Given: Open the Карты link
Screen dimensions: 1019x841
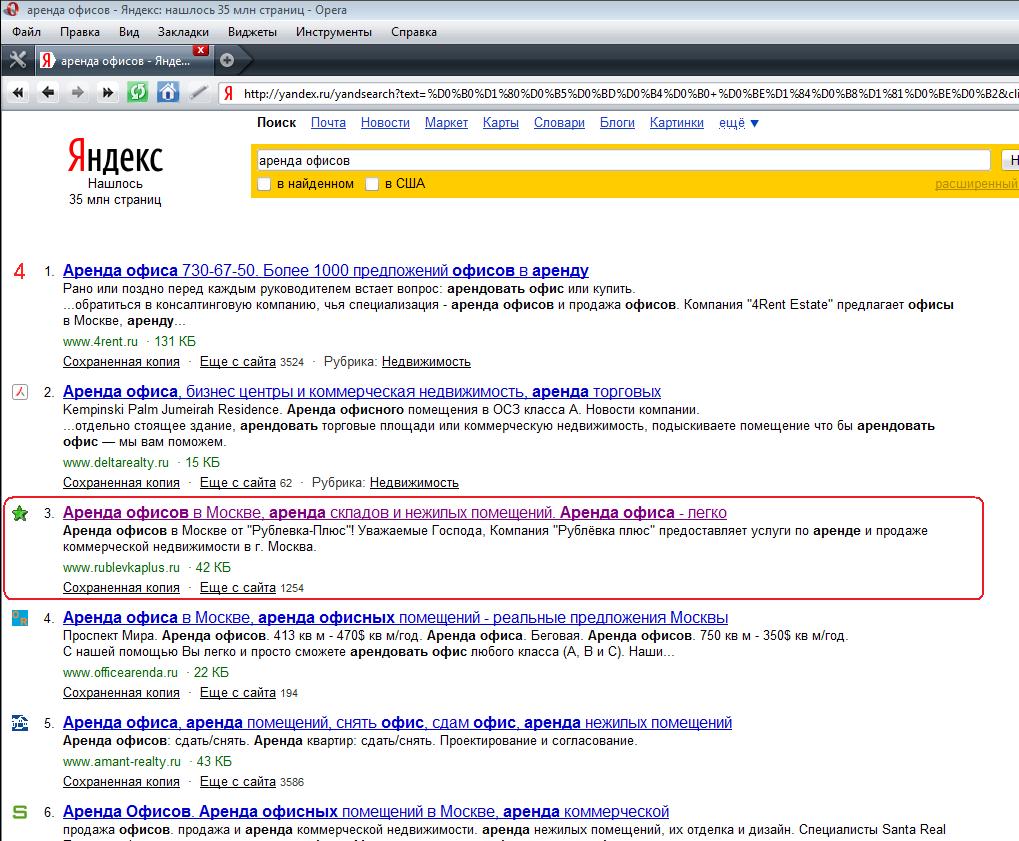Looking at the screenshot, I should coord(500,122).
